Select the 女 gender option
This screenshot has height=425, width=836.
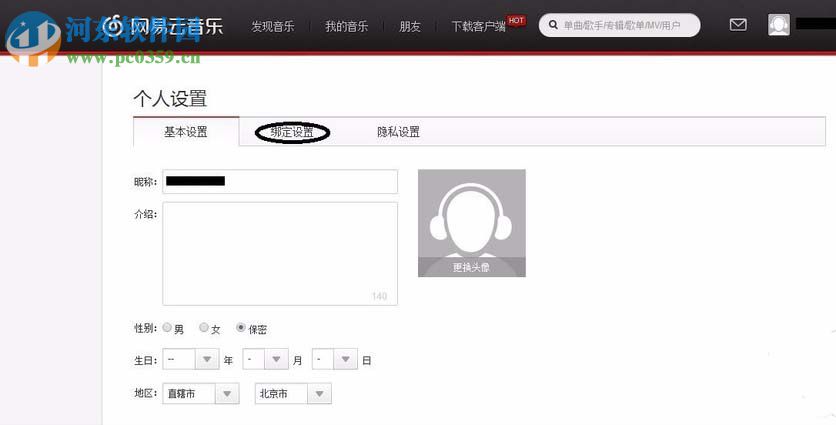[204, 327]
